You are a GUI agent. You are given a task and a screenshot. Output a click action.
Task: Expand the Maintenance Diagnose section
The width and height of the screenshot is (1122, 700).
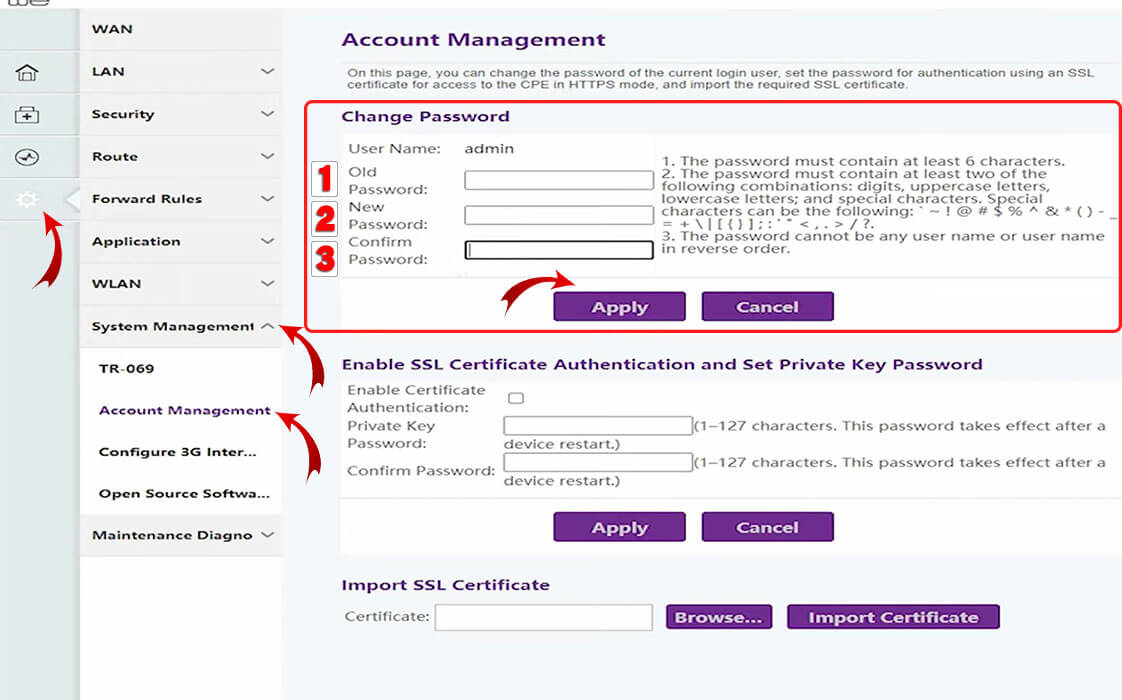[x=180, y=535]
